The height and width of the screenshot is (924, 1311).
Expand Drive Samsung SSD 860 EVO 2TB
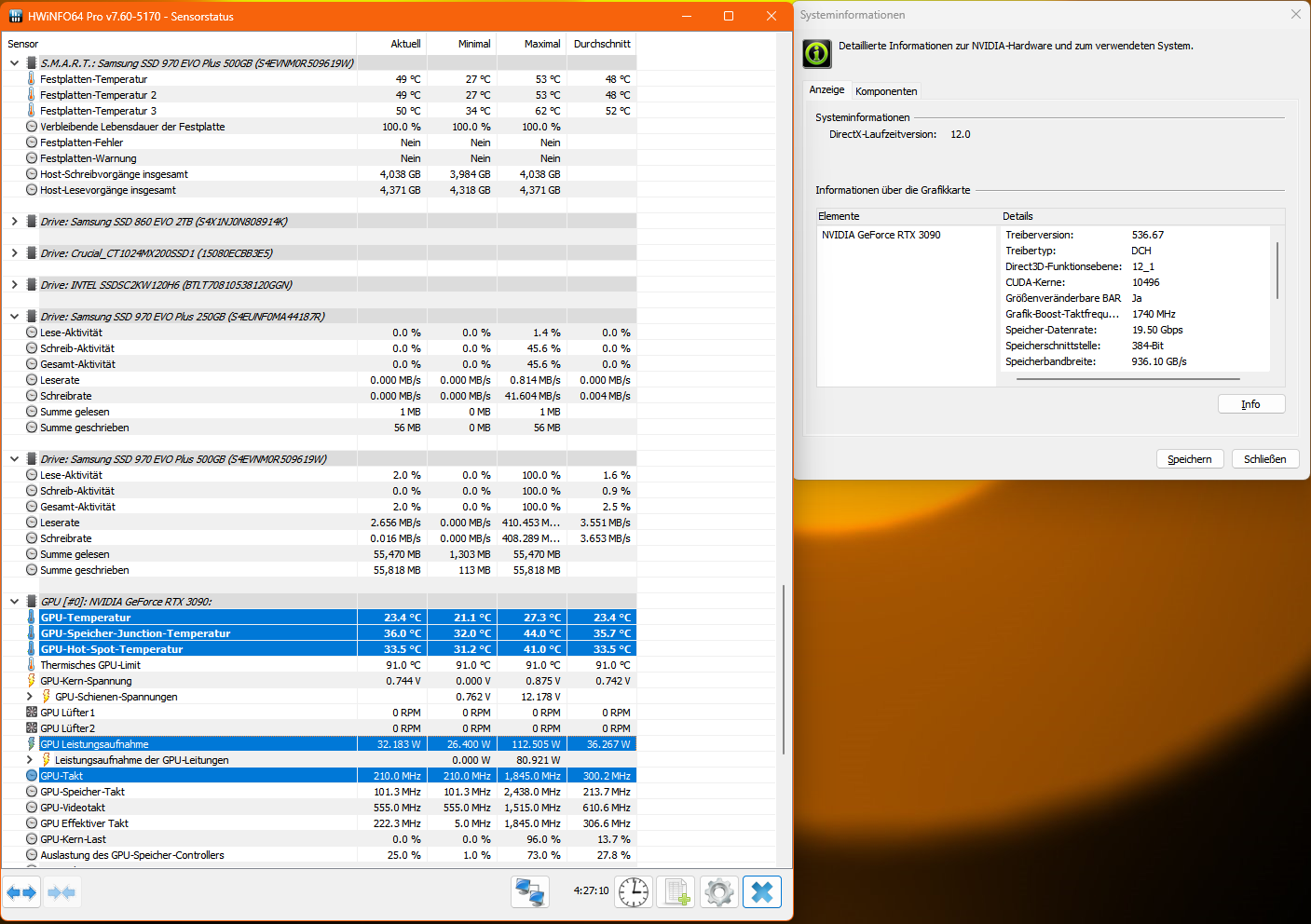(x=14, y=222)
